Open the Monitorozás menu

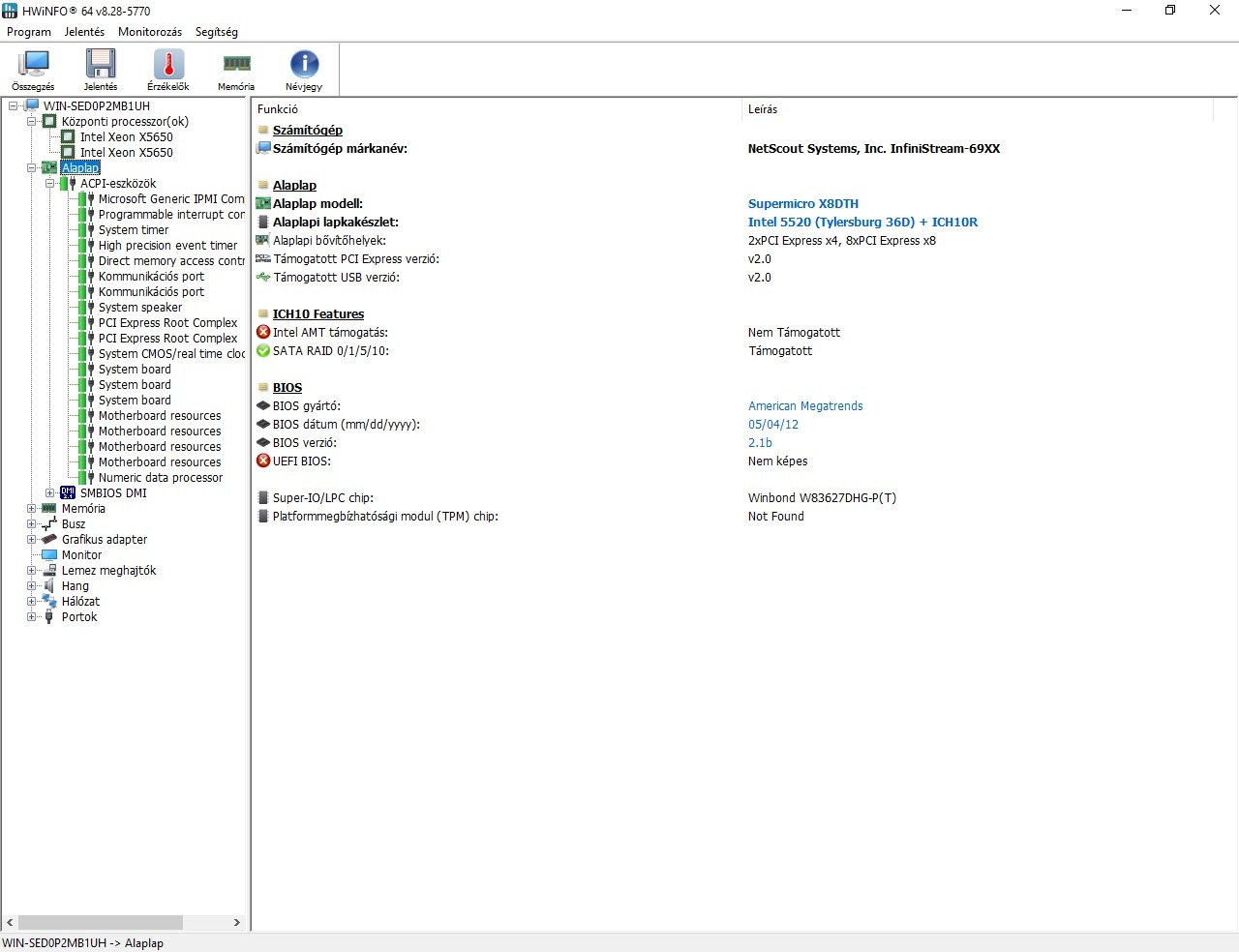tap(150, 32)
